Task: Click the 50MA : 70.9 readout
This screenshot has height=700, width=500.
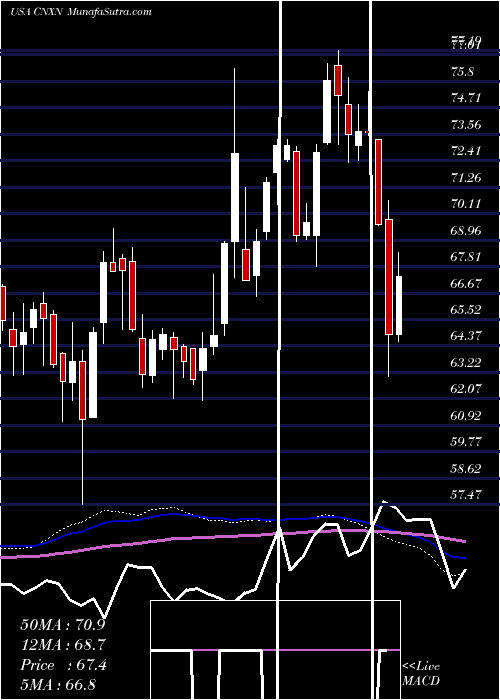Action: [x=63, y=625]
